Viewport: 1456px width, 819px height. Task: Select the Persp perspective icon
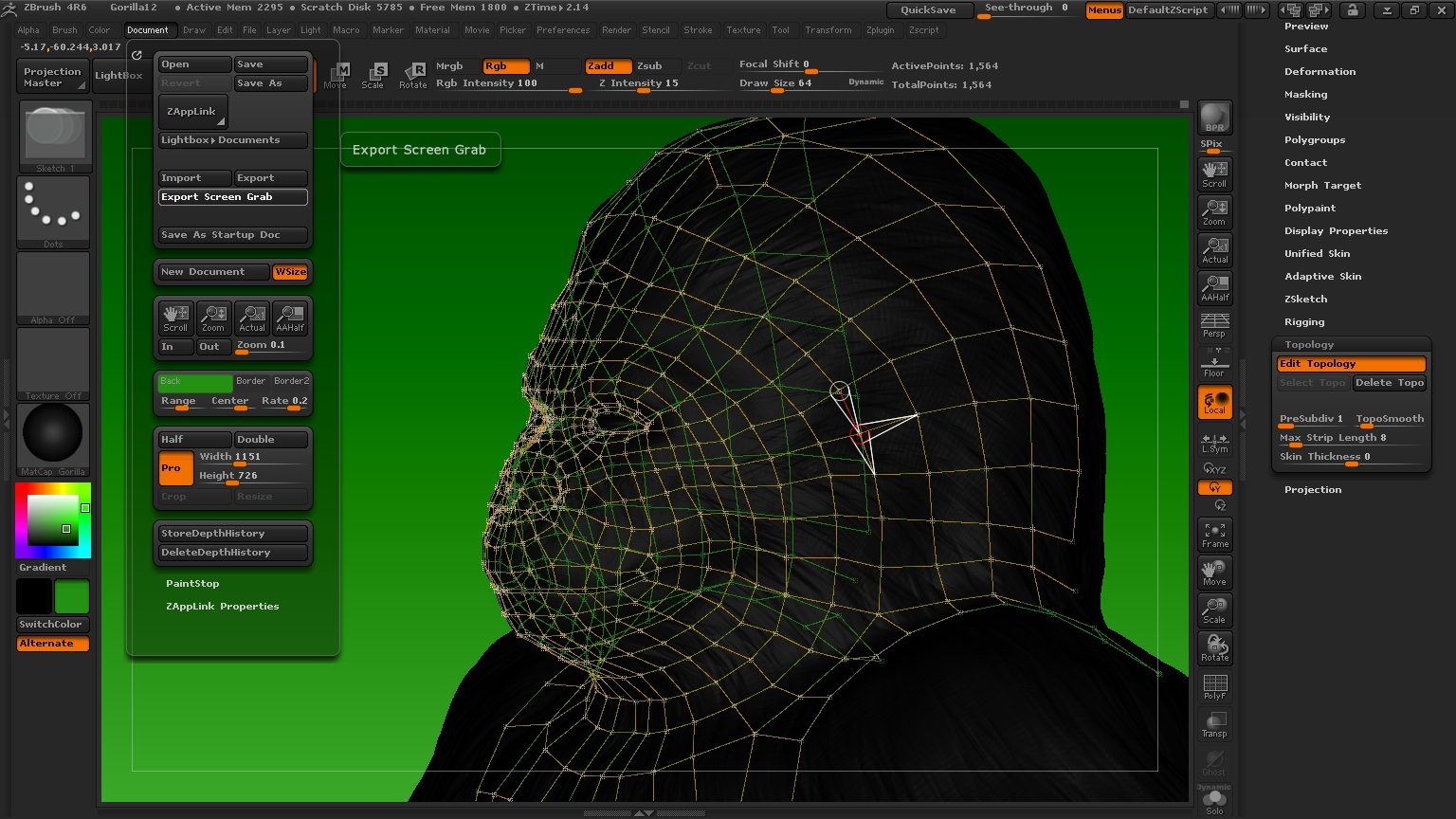1214,324
